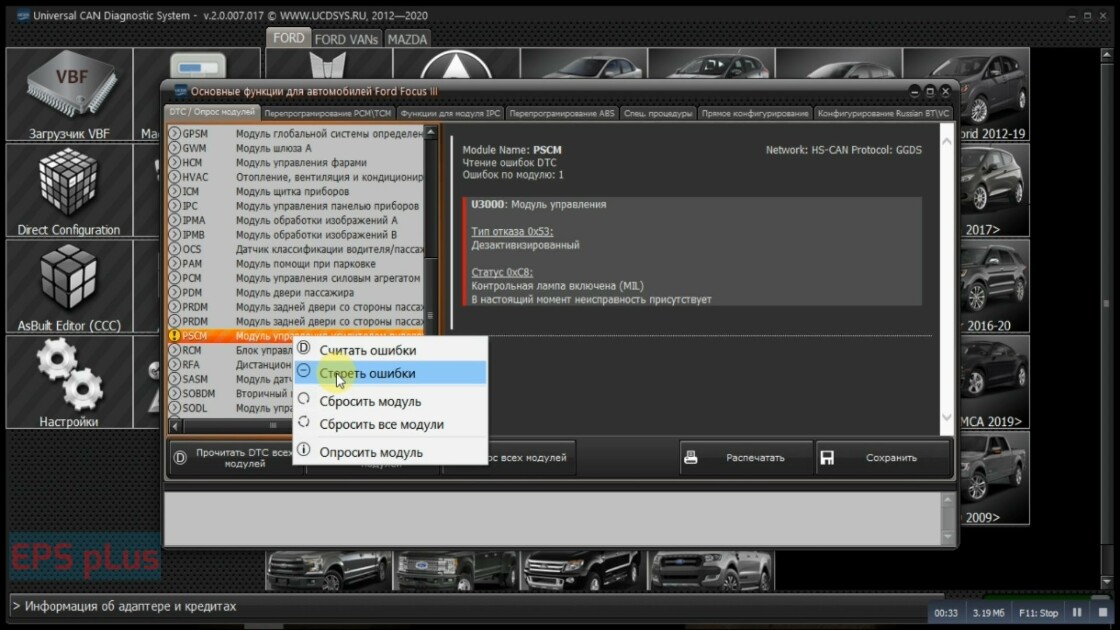
Task: Select the 2016-20 SUV thumbnail
Action: [x=994, y=286]
